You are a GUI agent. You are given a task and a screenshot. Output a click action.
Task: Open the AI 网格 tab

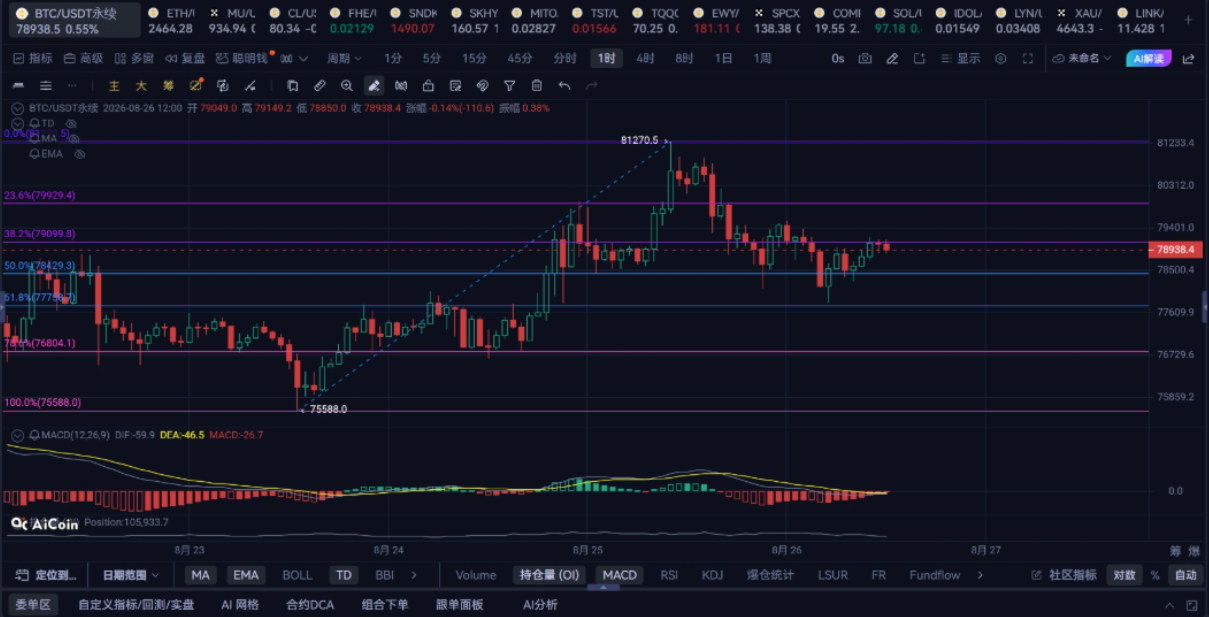(240, 604)
